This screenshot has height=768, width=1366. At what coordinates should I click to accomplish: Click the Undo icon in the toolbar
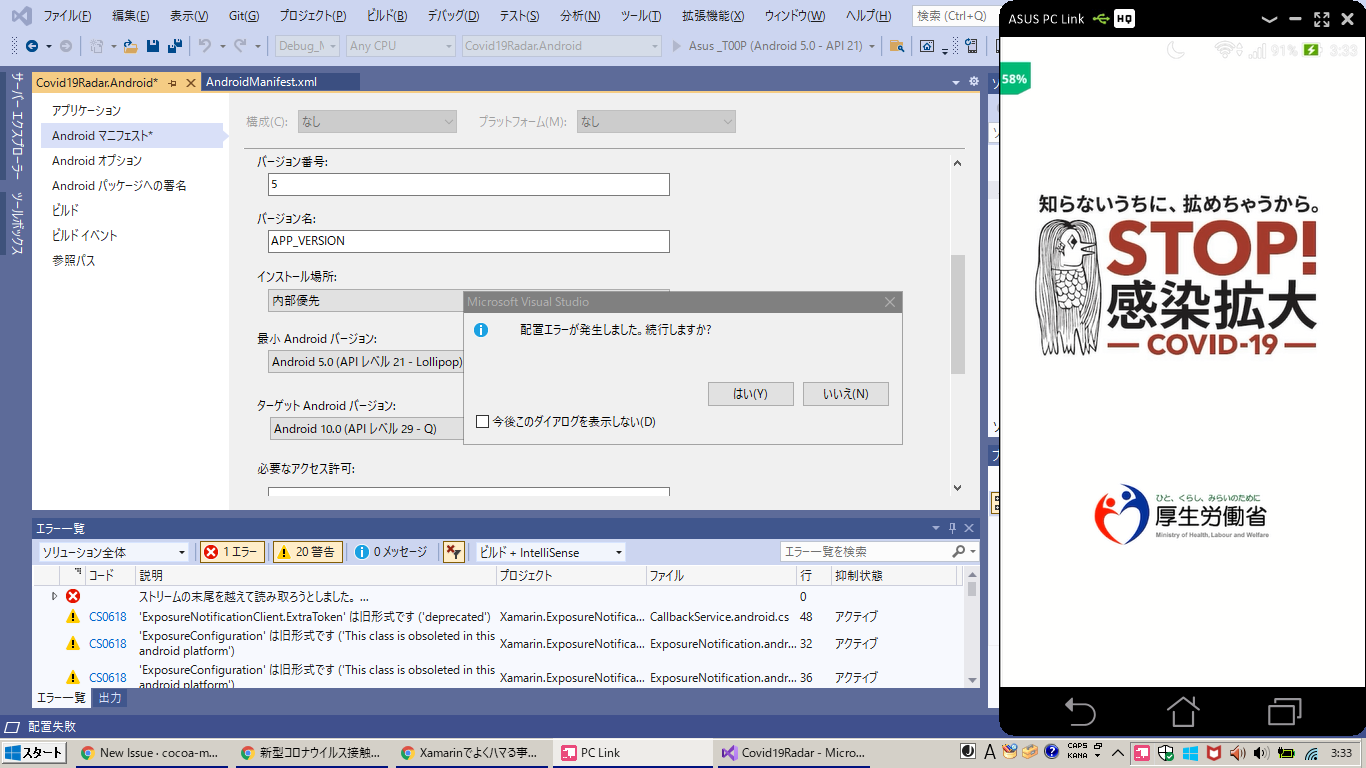[205, 46]
